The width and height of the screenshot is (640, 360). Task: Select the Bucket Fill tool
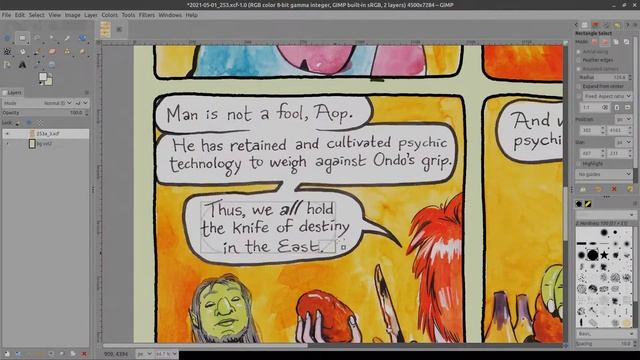click(x=22, y=51)
